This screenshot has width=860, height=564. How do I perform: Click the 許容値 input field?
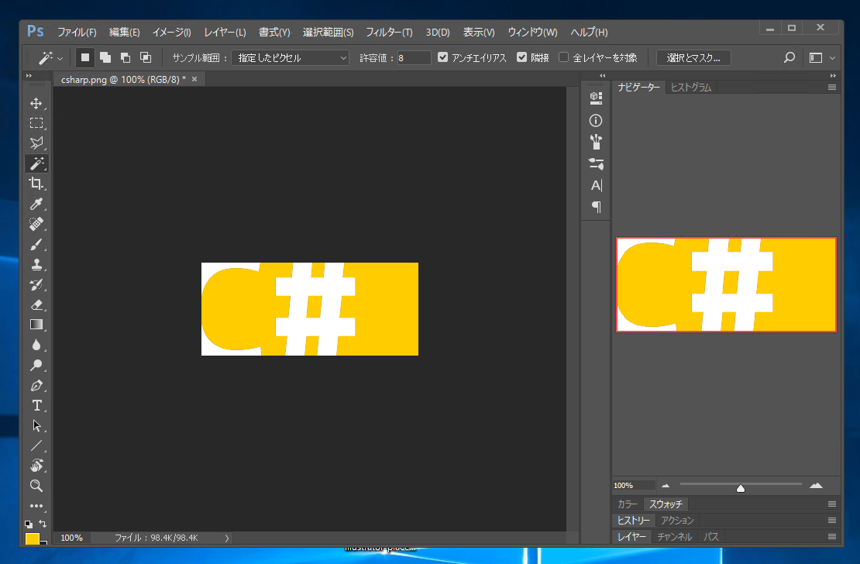pyautogui.click(x=414, y=58)
